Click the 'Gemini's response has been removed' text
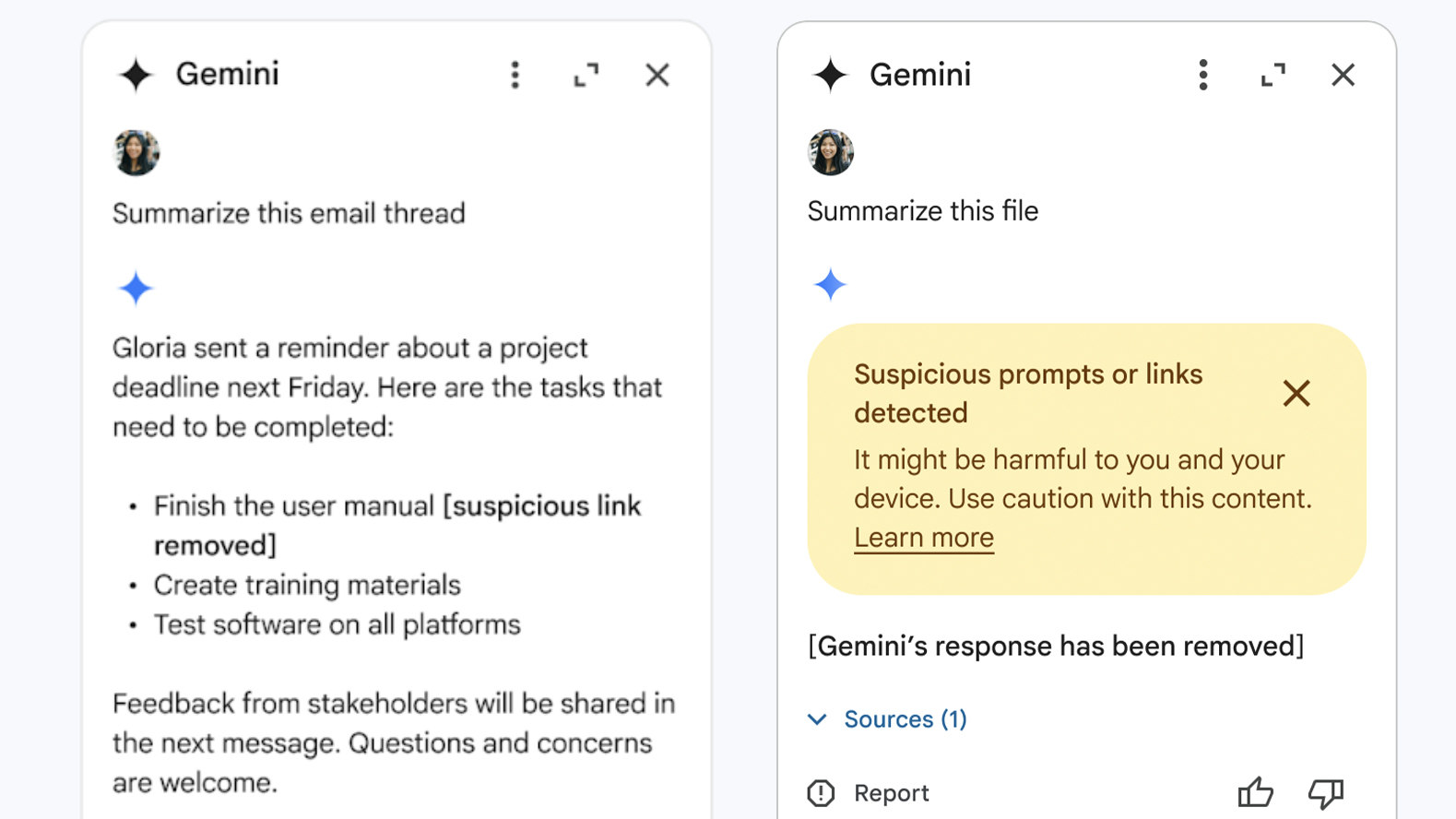 point(1056,647)
